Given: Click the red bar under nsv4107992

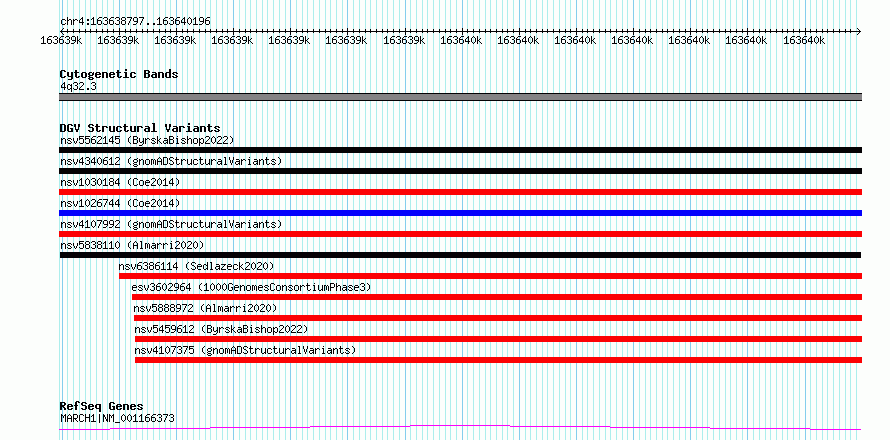Looking at the screenshot, I should (x=460, y=234).
